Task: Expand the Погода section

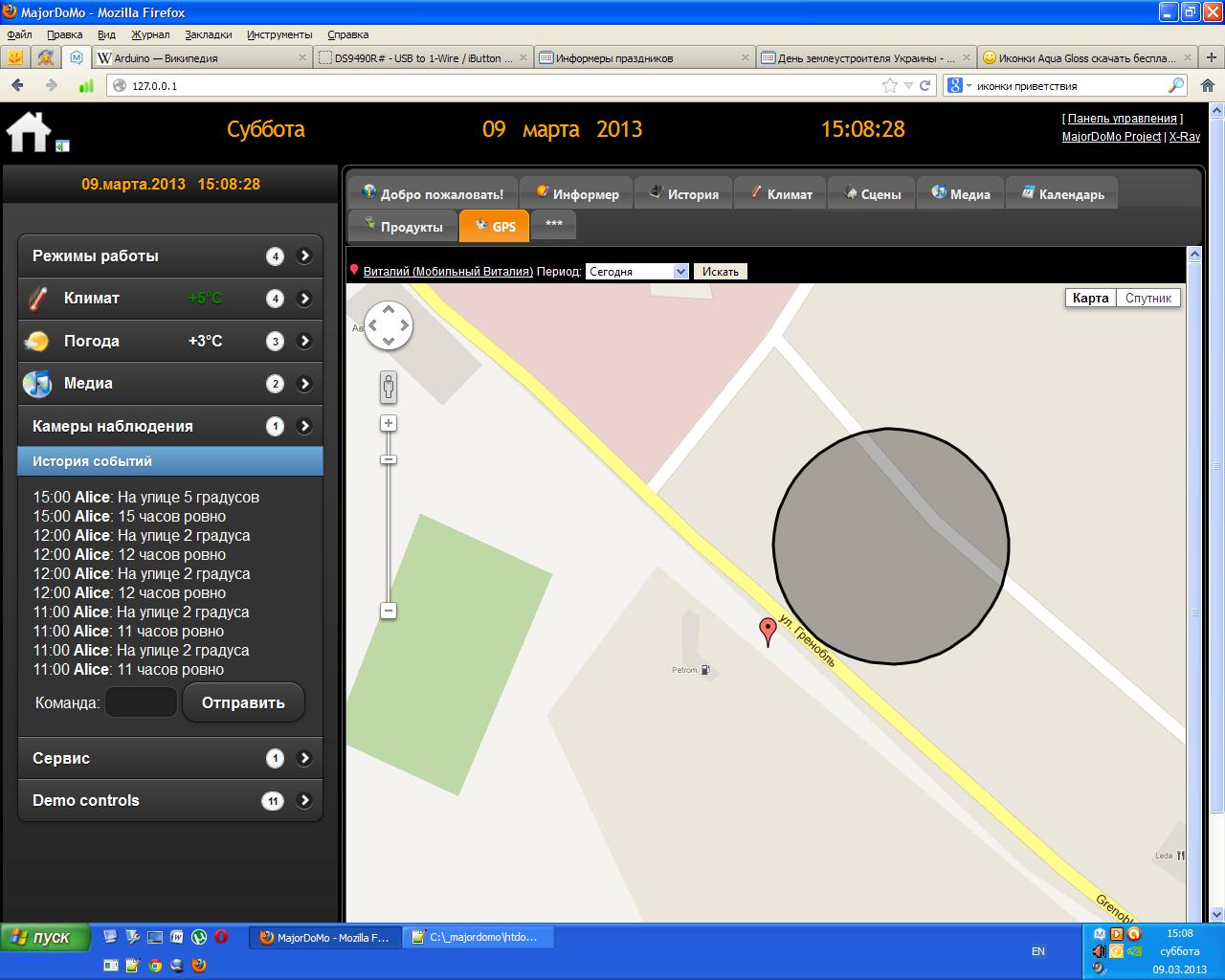Action: tap(170, 341)
